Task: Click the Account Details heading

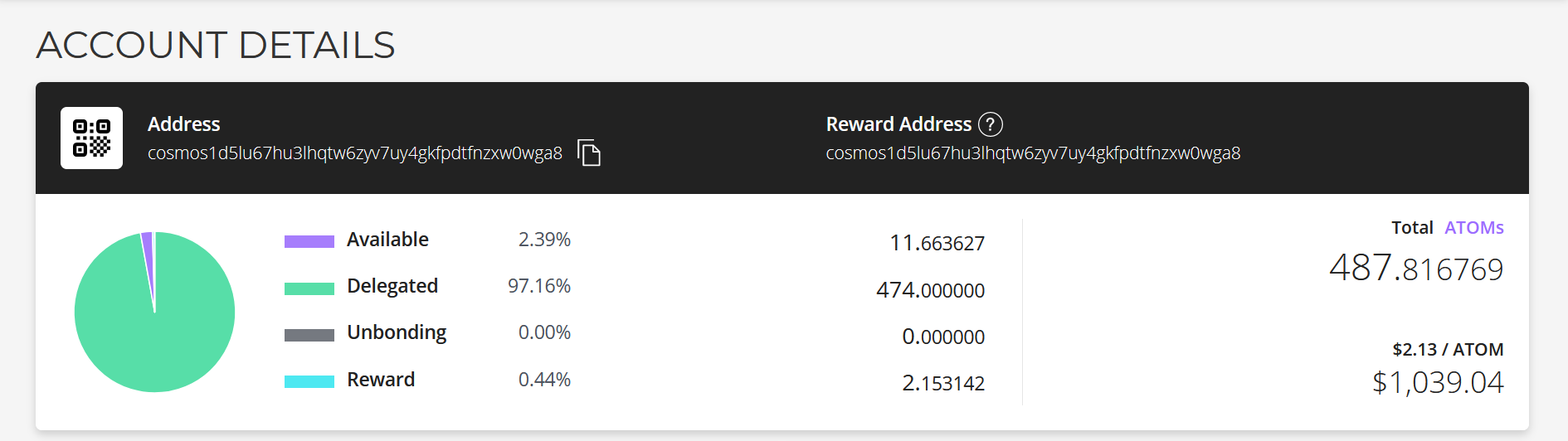Action: pos(216,45)
